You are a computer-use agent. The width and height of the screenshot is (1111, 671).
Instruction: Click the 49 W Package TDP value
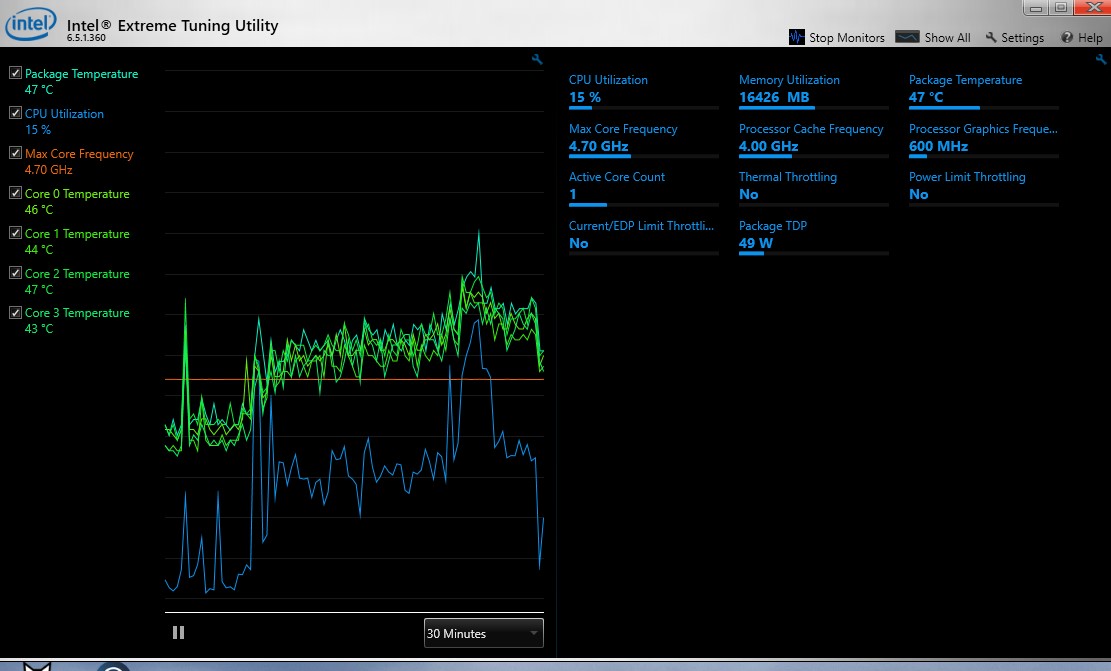755,243
